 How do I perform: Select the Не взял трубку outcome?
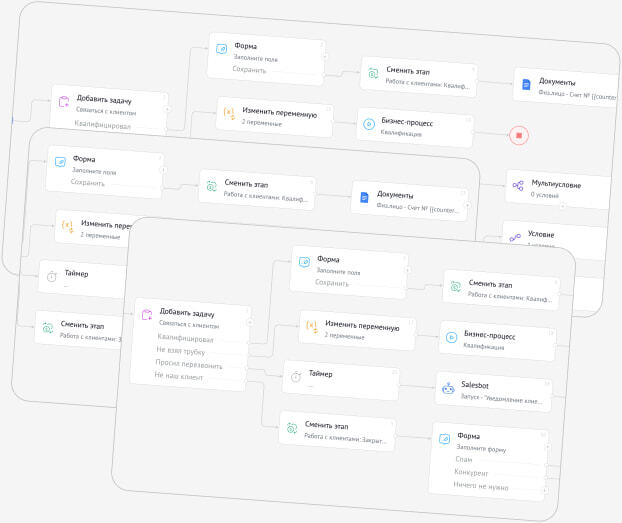tap(180, 351)
